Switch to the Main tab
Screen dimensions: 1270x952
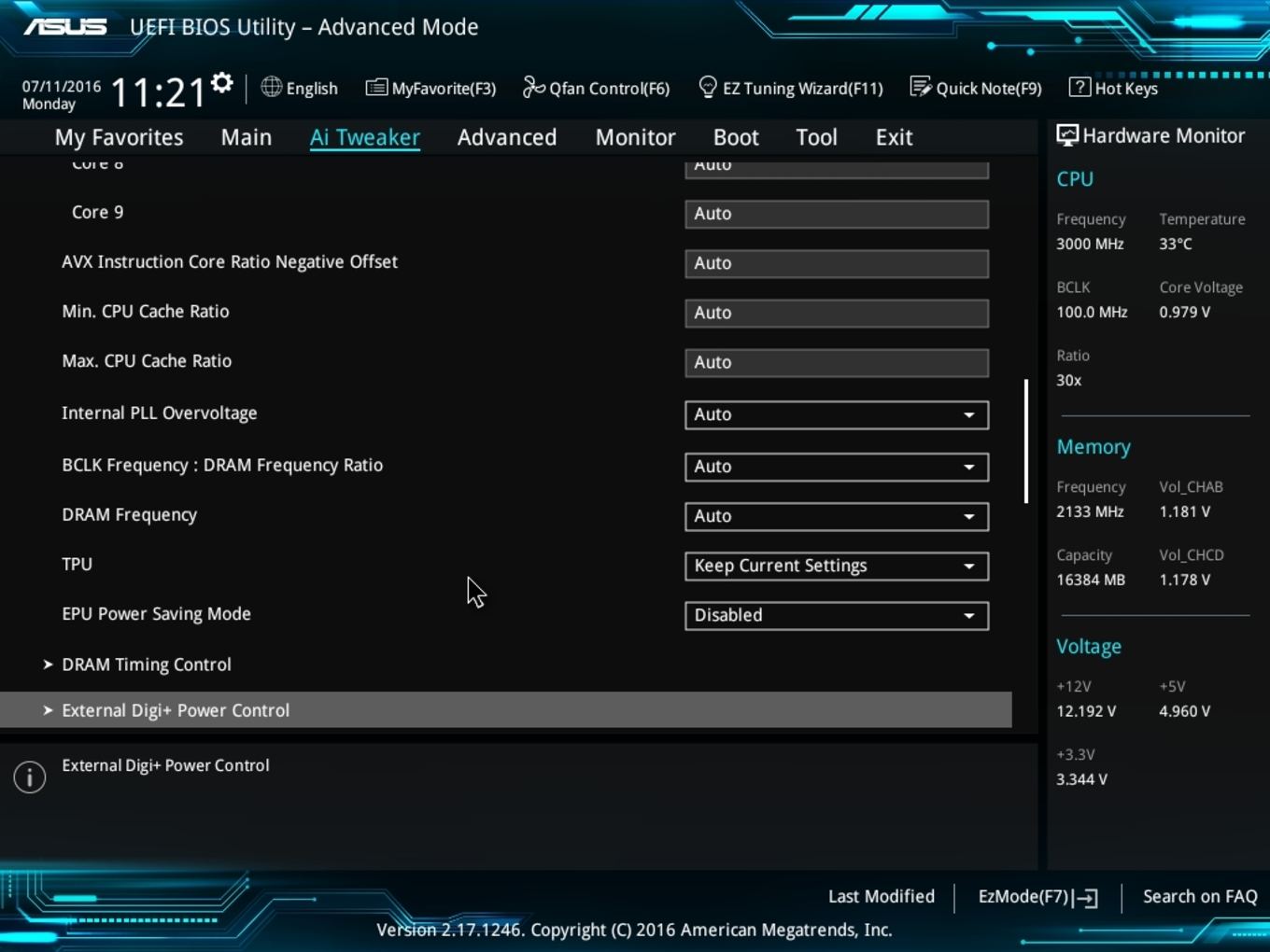point(247,137)
